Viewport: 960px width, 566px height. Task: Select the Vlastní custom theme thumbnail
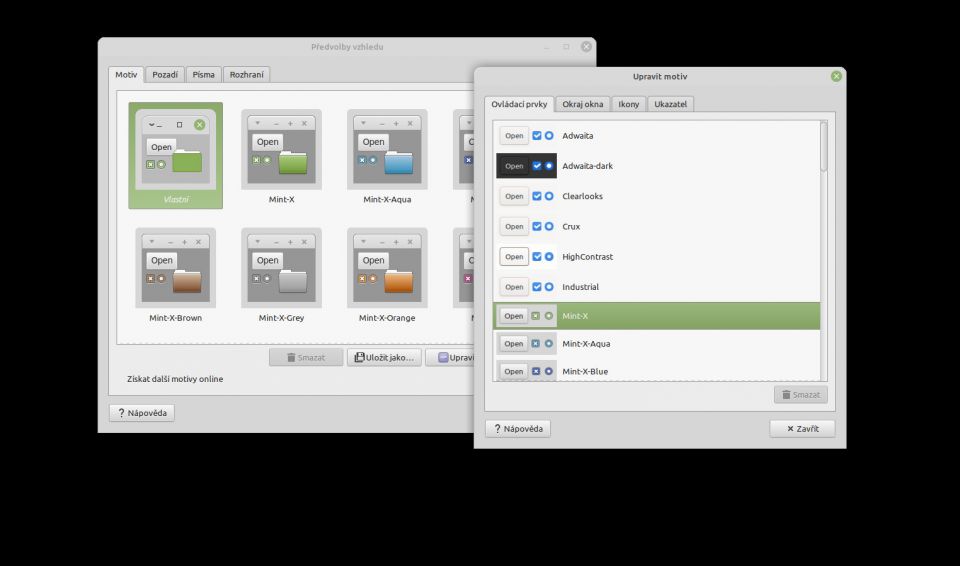click(175, 156)
